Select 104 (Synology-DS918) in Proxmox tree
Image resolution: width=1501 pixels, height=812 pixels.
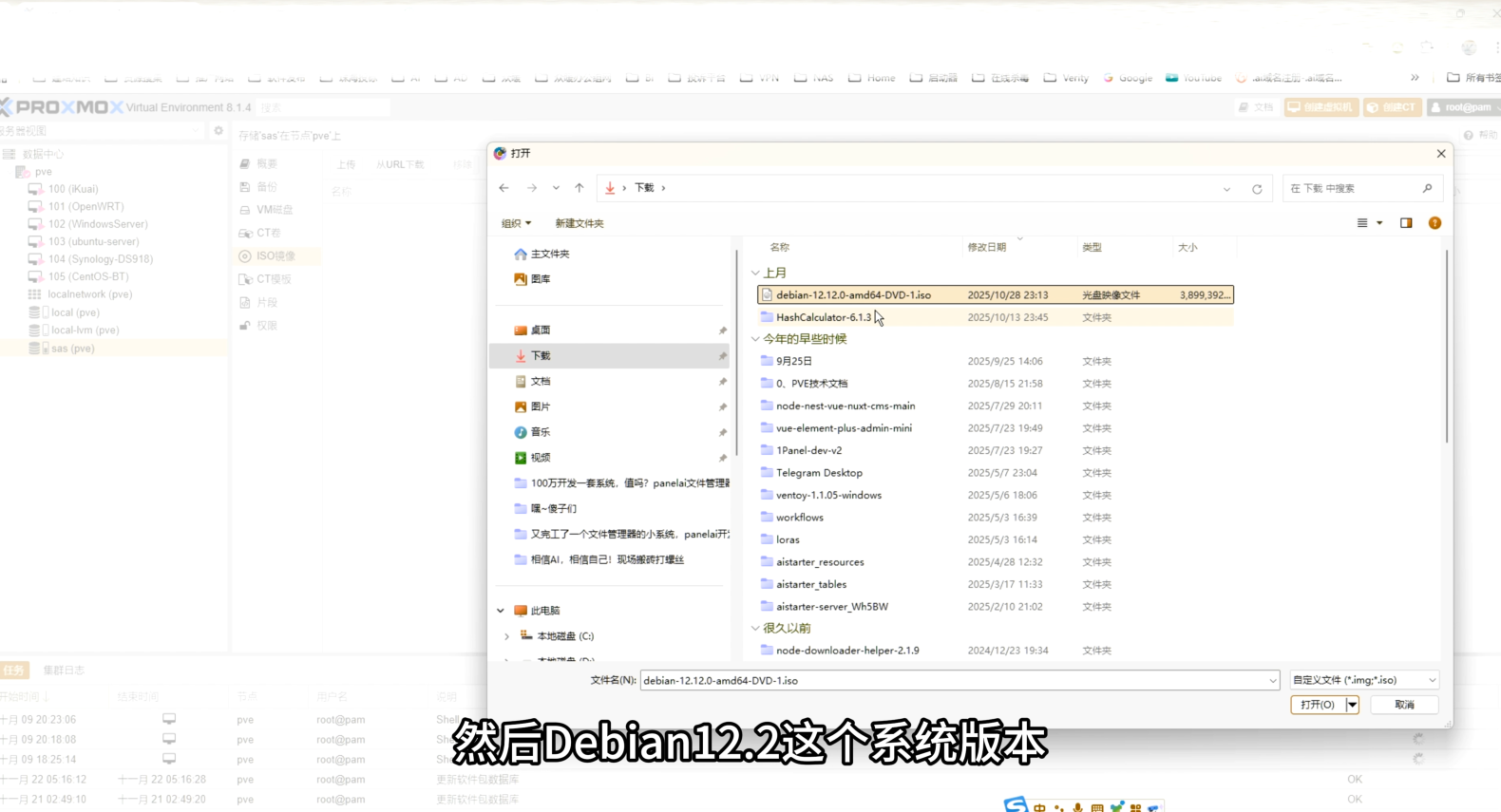click(101, 259)
